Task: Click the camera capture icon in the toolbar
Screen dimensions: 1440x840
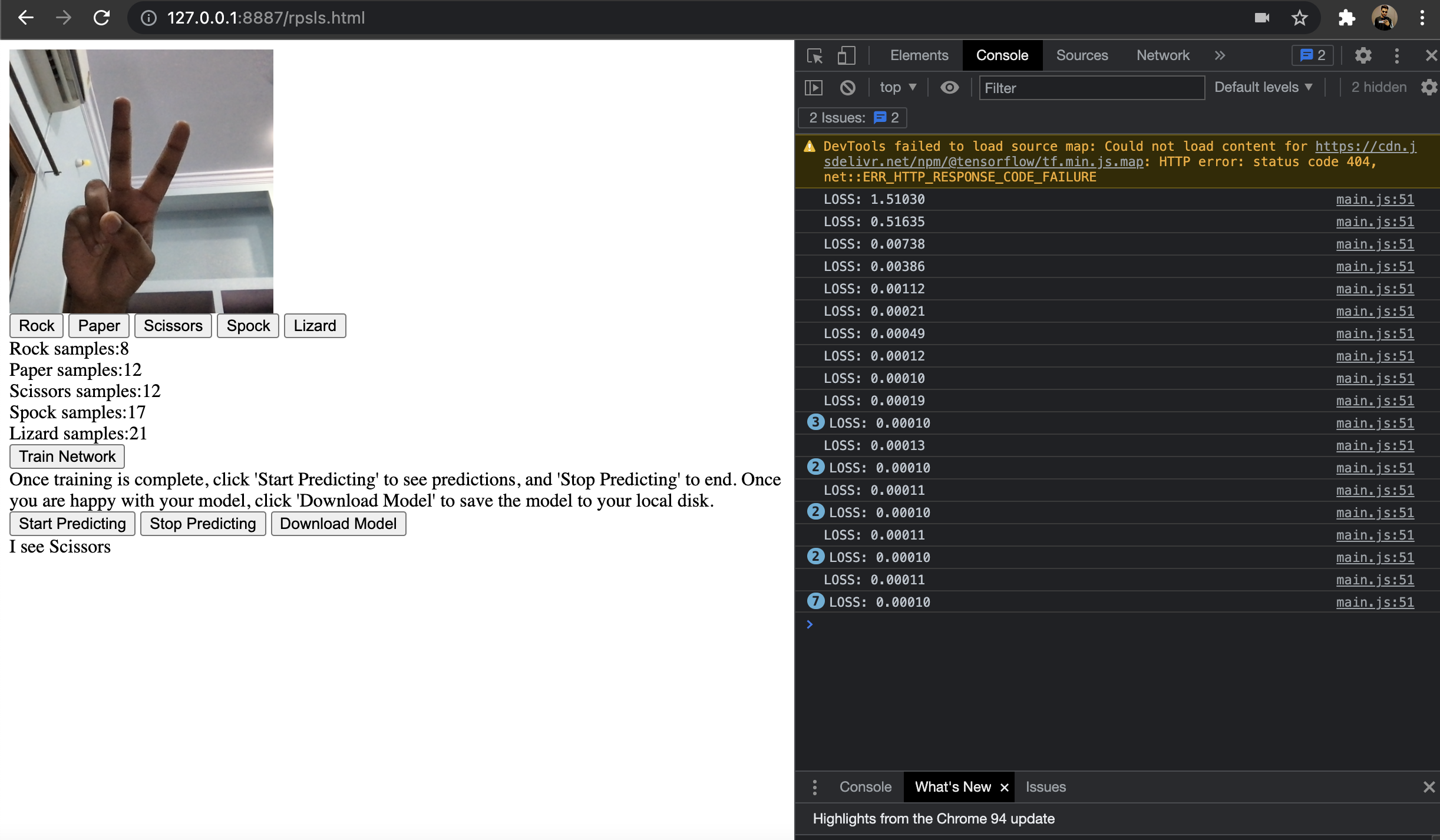Action: coord(1261,18)
